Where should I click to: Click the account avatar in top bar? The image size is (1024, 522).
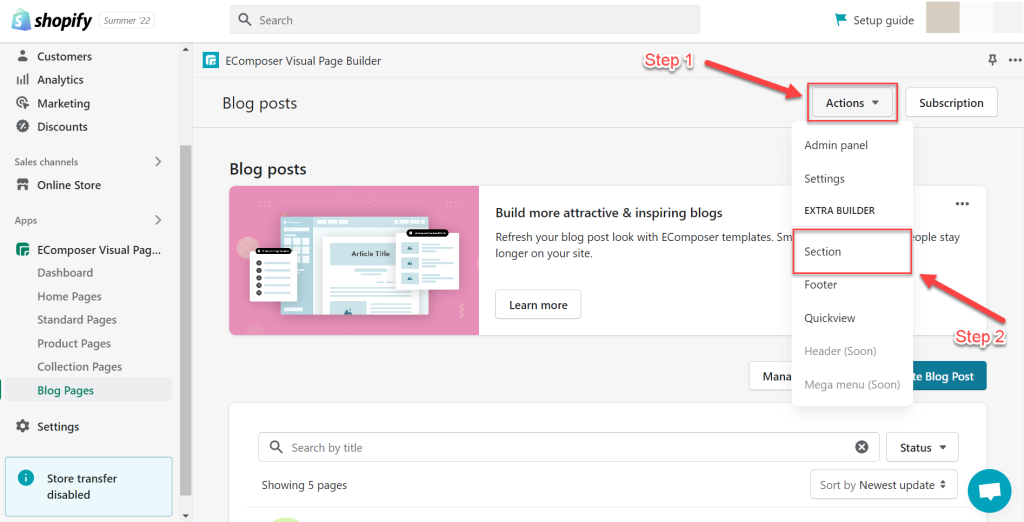942,17
